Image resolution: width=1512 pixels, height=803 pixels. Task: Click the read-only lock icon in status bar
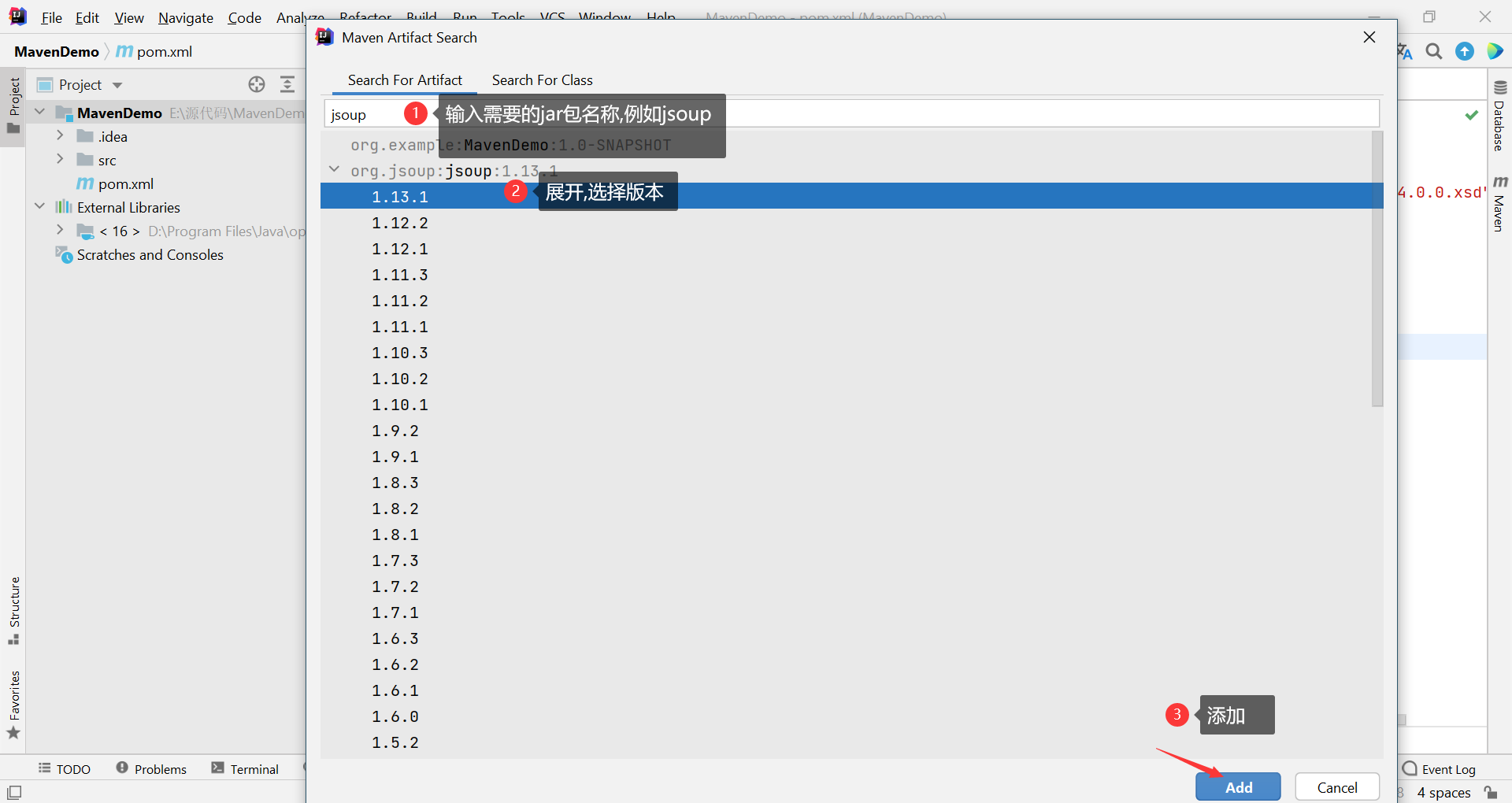coord(1490,792)
